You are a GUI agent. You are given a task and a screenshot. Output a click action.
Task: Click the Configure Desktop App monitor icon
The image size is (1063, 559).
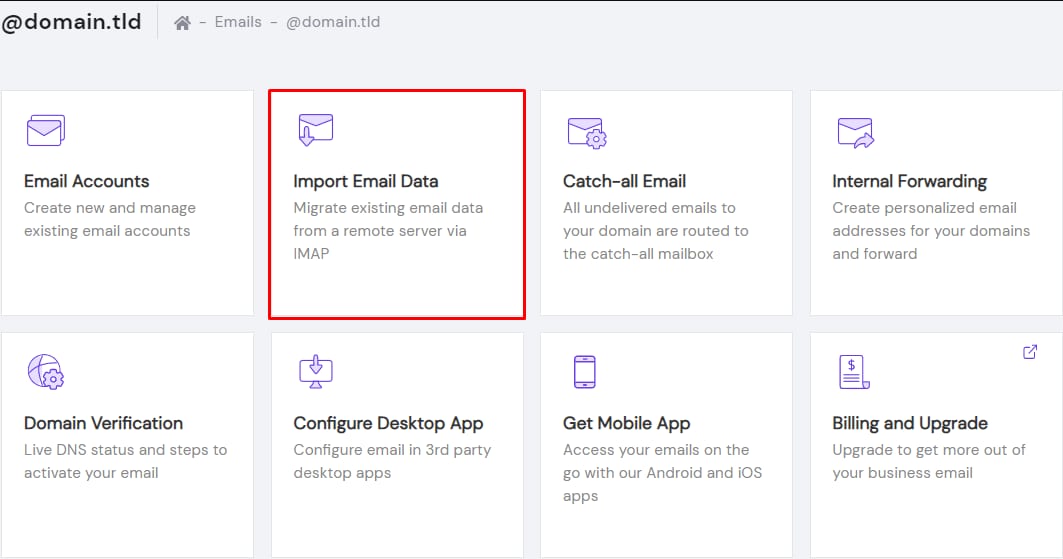315,372
